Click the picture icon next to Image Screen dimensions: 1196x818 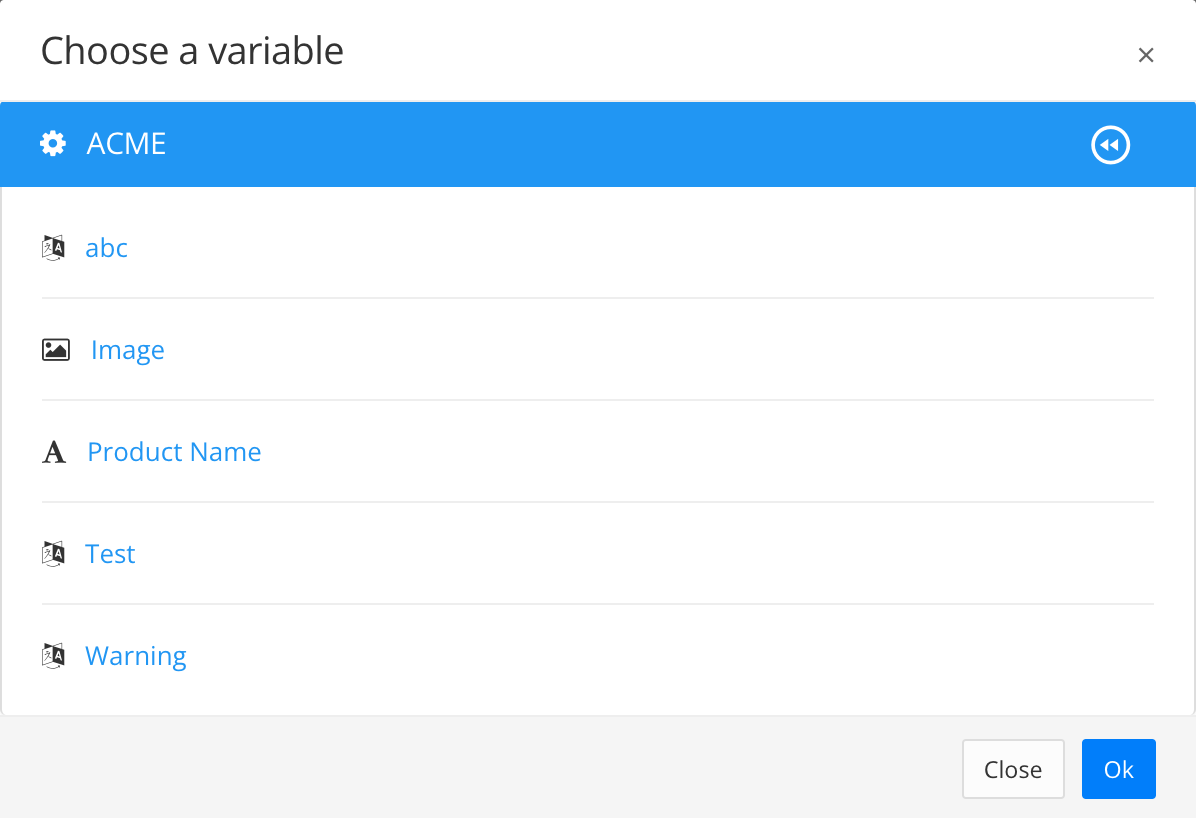click(56, 348)
